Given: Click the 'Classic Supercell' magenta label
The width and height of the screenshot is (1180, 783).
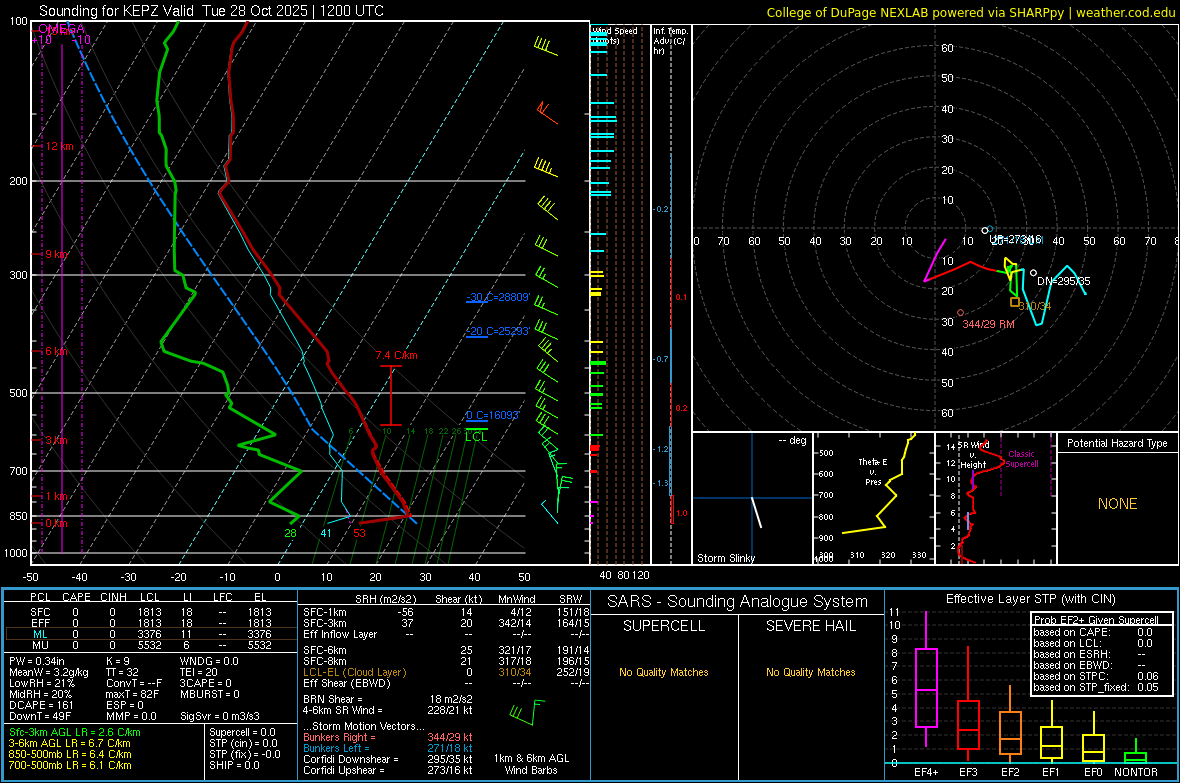Looking at the screenshot, I should pyautogui.click(x=1022, y=459).
